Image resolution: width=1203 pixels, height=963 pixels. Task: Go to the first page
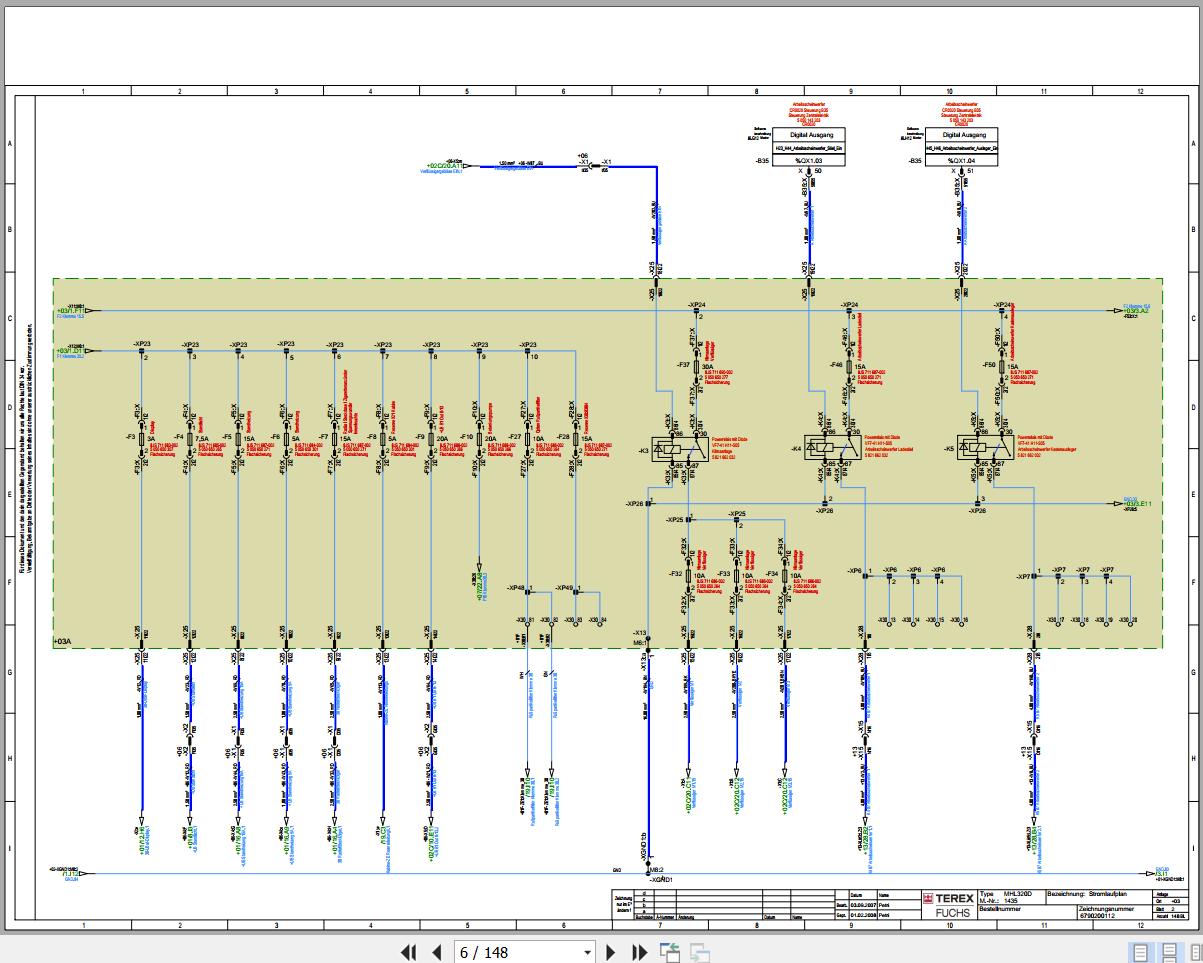(408, 952)
